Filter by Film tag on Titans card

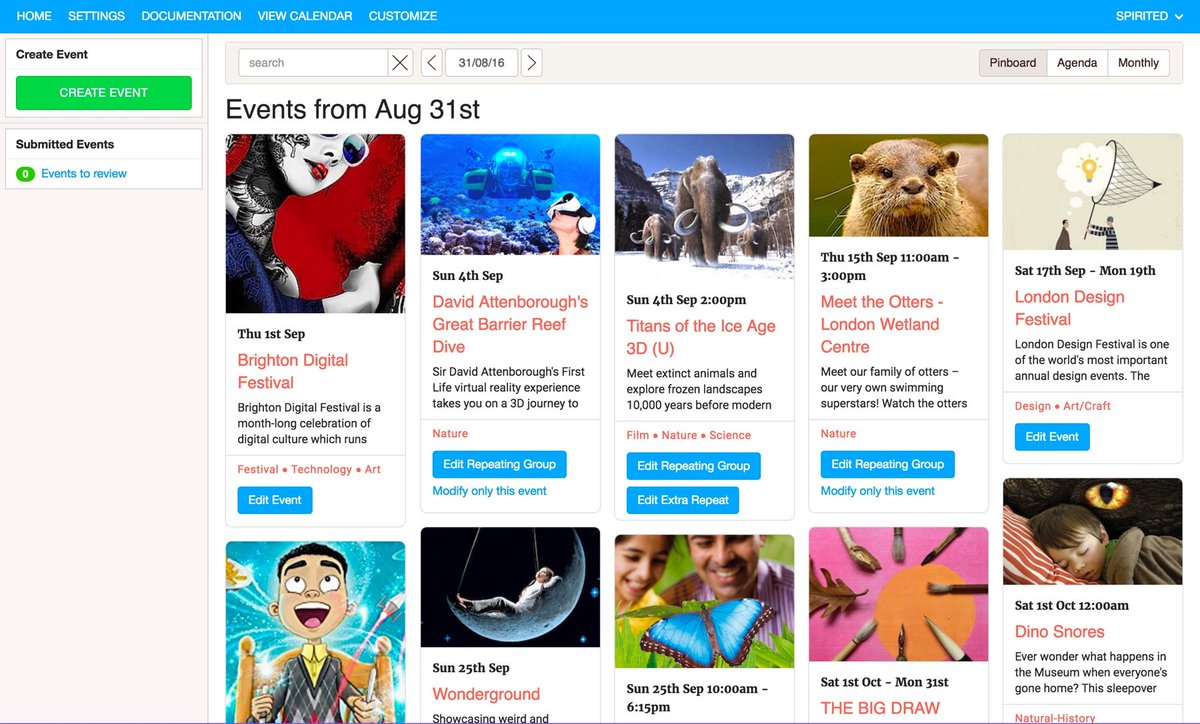pyautogui.click(x=638, y=435)
